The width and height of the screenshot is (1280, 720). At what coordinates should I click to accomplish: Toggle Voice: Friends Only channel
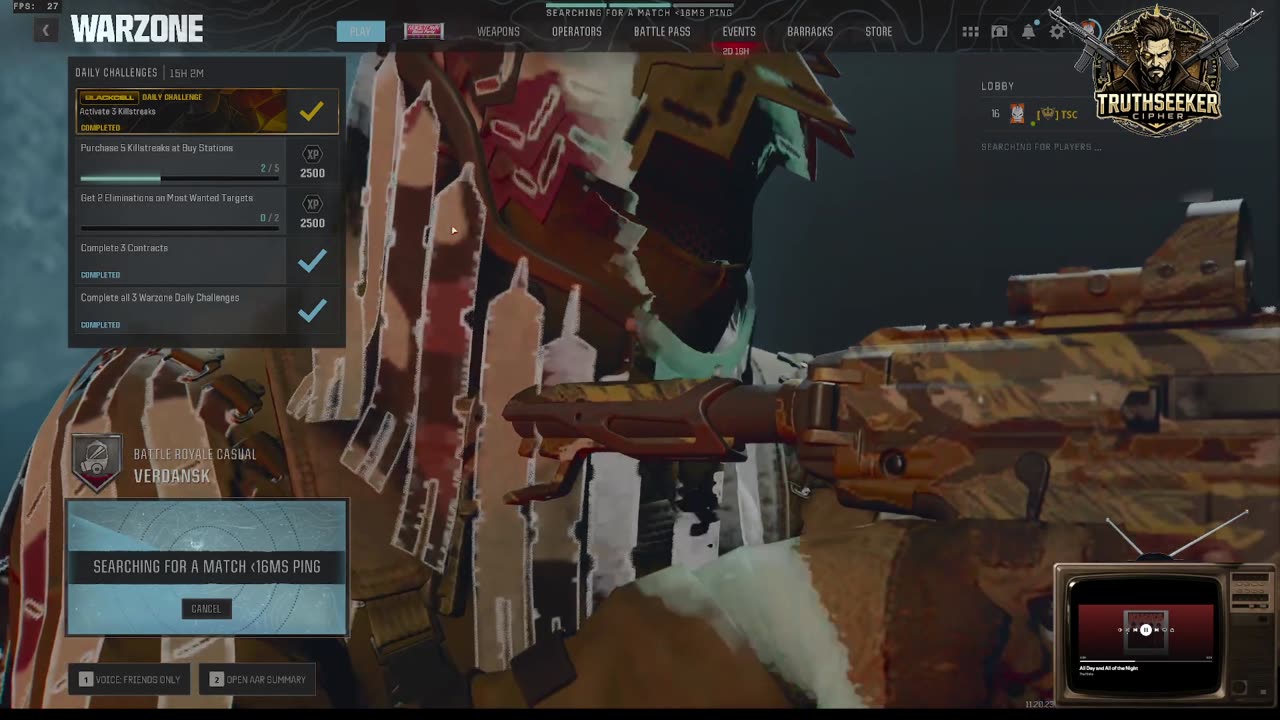point(130,679)
